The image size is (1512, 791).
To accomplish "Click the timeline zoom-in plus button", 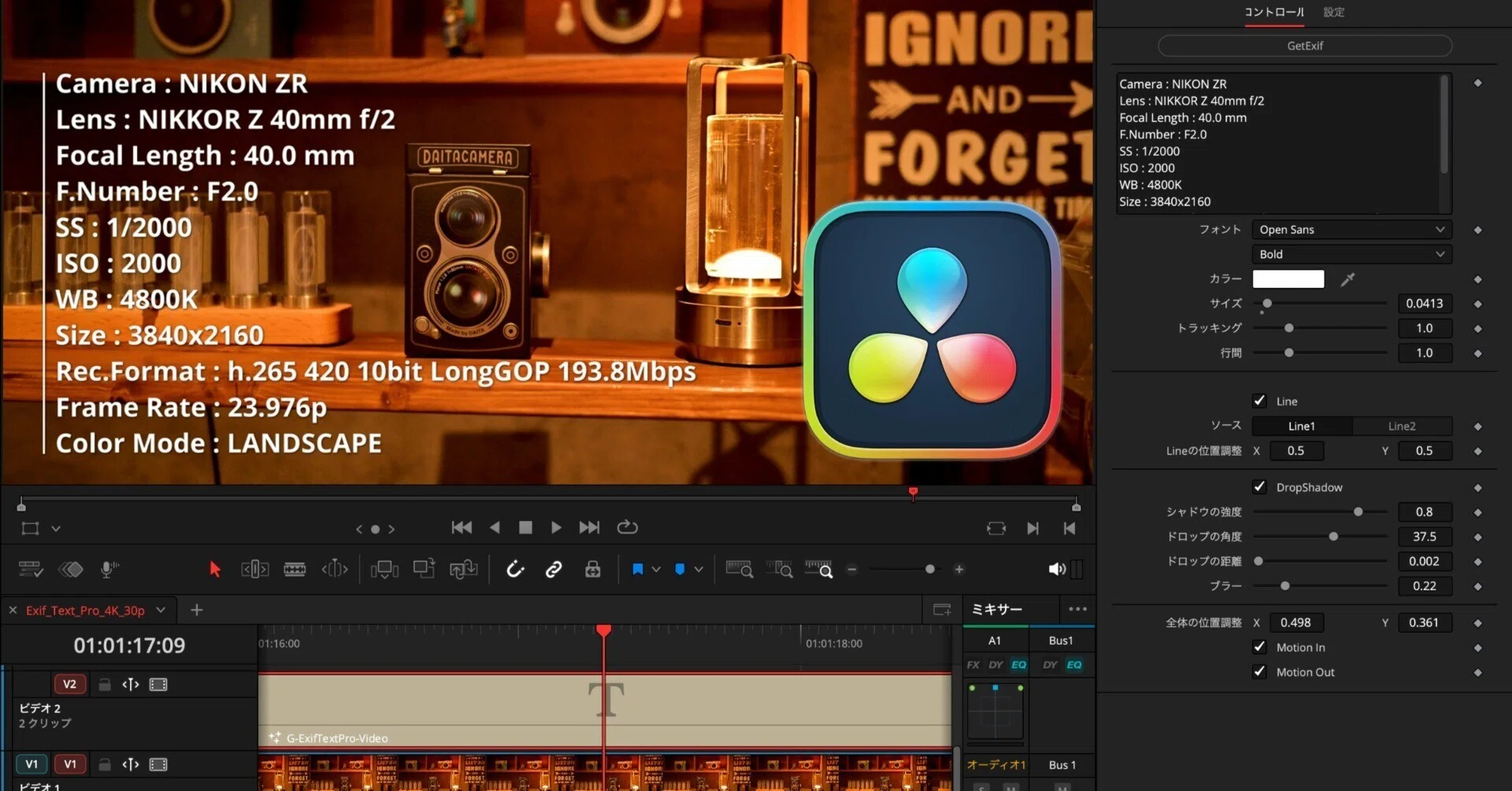I will 959,569.
